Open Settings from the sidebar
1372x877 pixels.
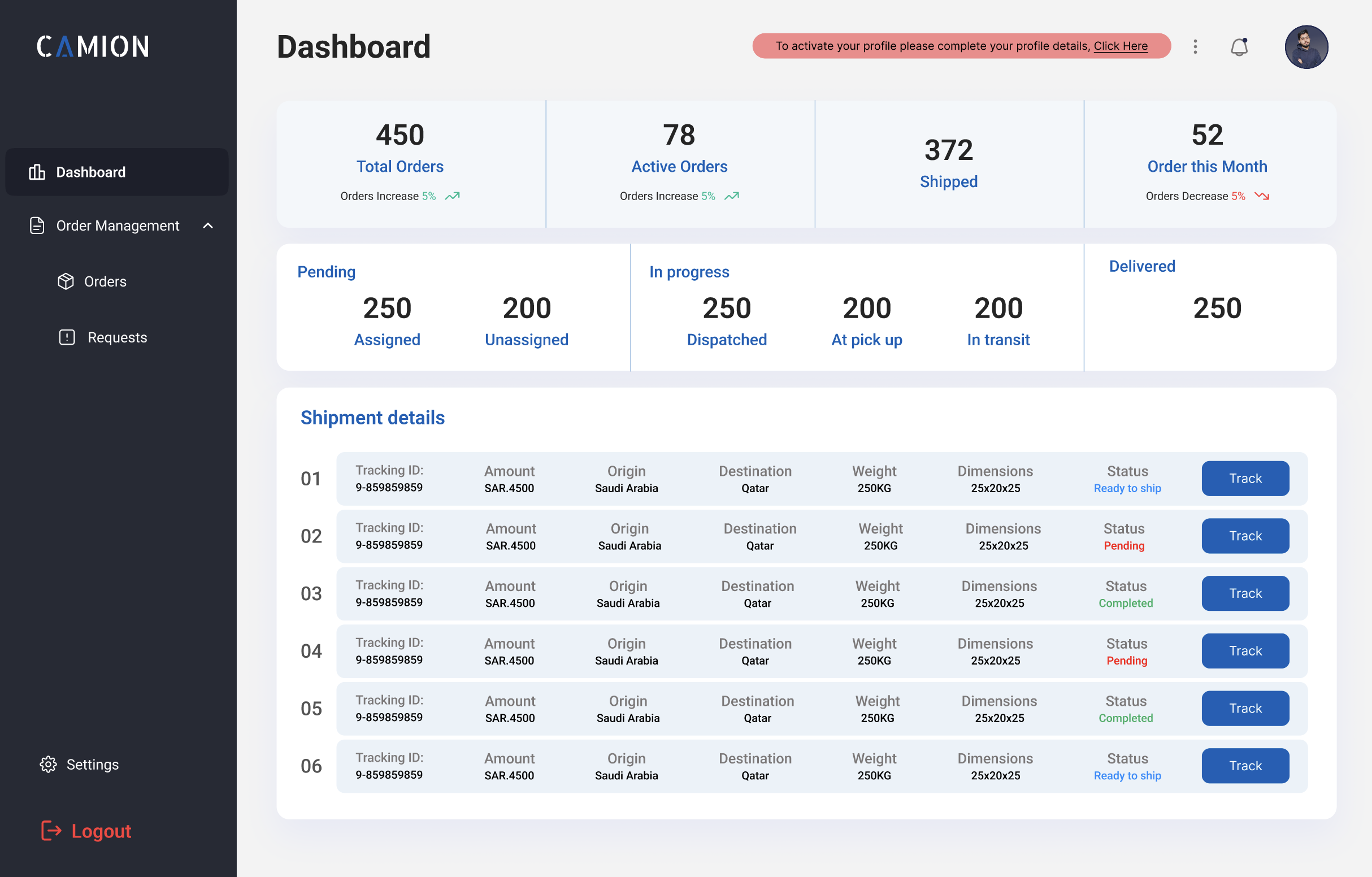click(93, 764)
